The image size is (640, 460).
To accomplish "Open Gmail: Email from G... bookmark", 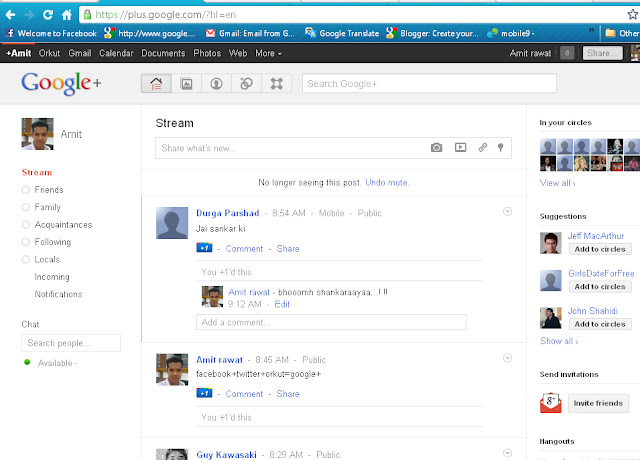I will tap(250, 33).
